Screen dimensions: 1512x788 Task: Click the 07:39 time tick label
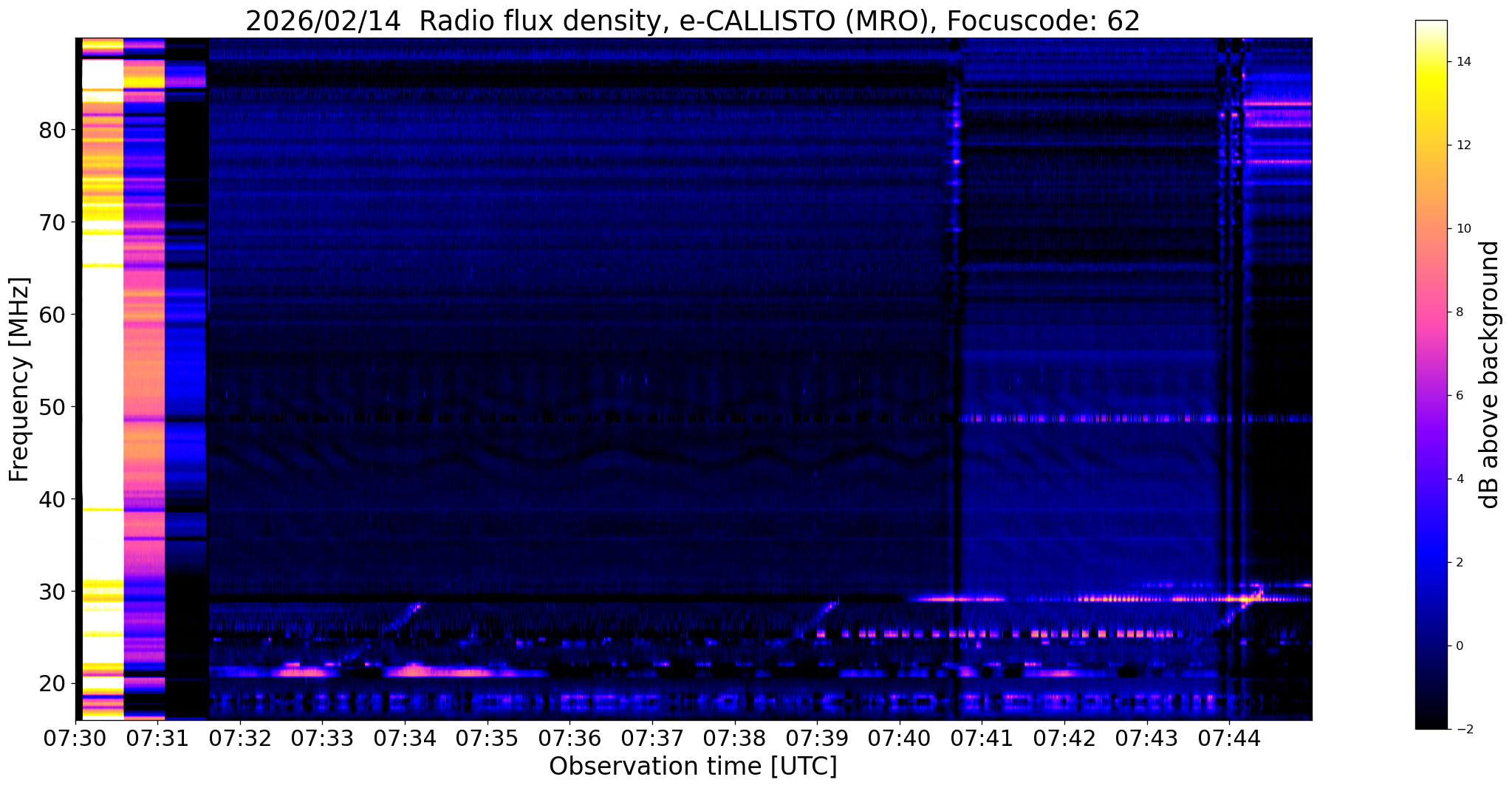(x=817, y=738)
